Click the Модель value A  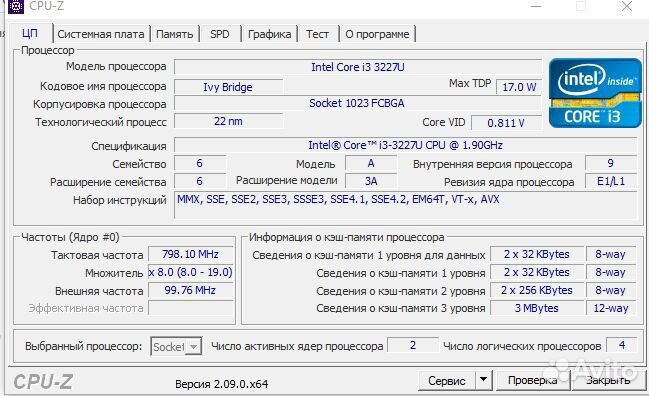(371, 163)
